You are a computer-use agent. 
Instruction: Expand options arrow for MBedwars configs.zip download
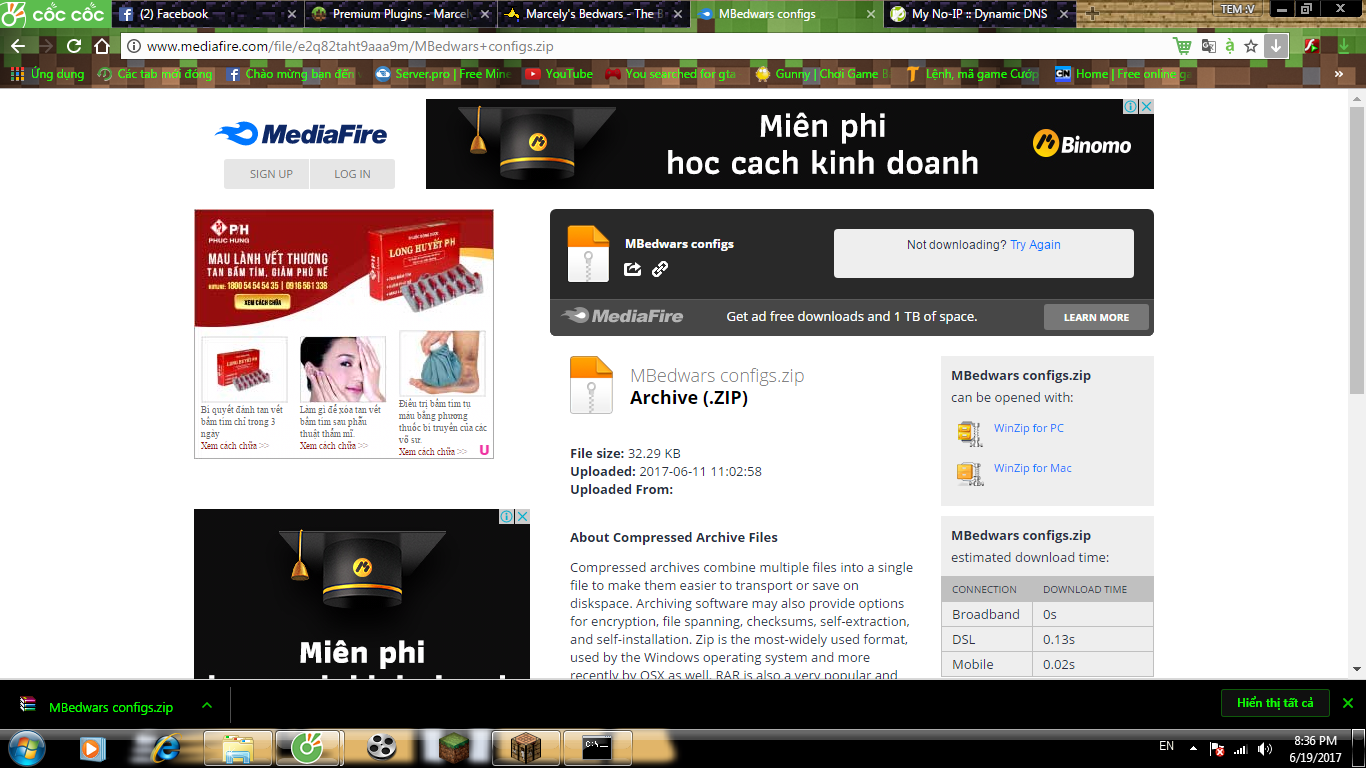point(207,706)
